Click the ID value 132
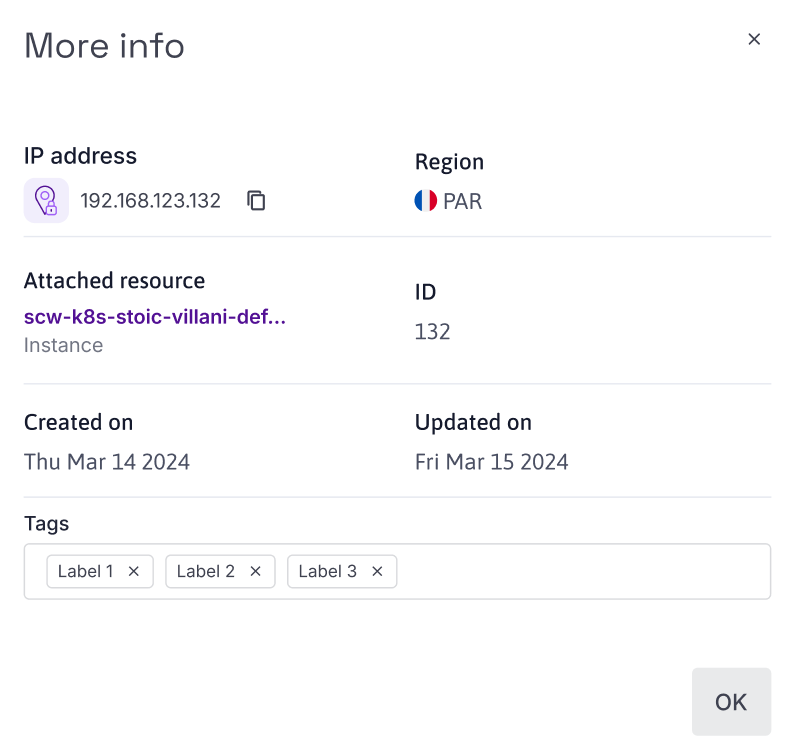Viewport: 795px width, 746px height. pyautogui.click(x=432, y=331)
